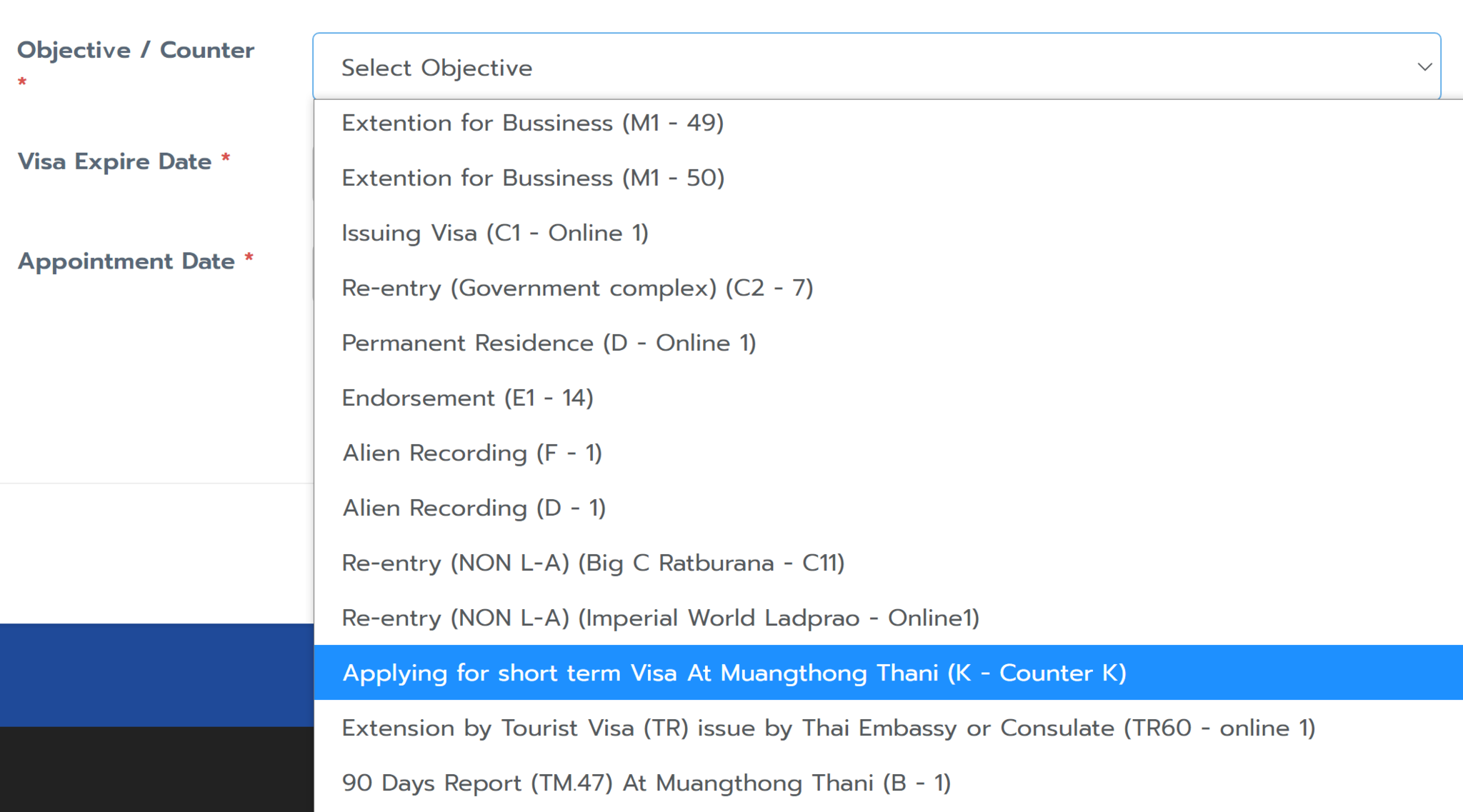Click the Select Objective dropdown chevron

[x=1424, y=67]
